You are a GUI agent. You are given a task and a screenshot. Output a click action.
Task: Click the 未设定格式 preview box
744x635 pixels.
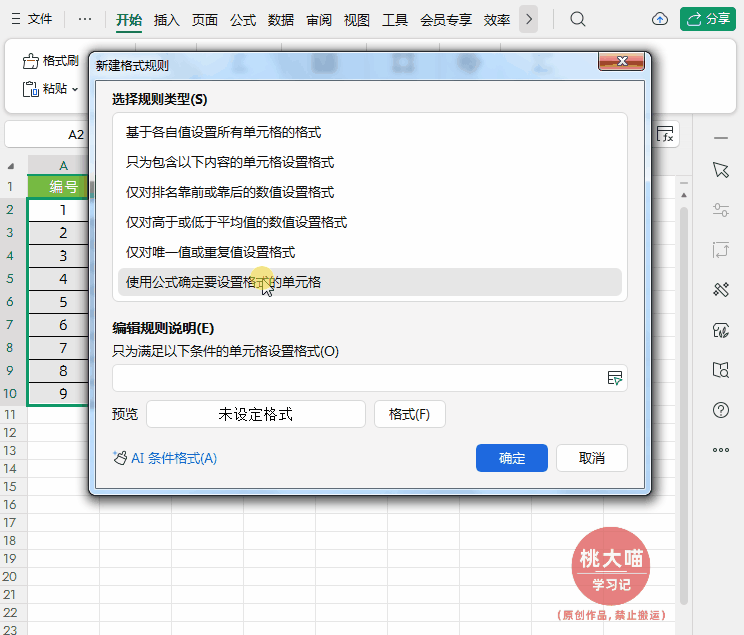[256, 414]
